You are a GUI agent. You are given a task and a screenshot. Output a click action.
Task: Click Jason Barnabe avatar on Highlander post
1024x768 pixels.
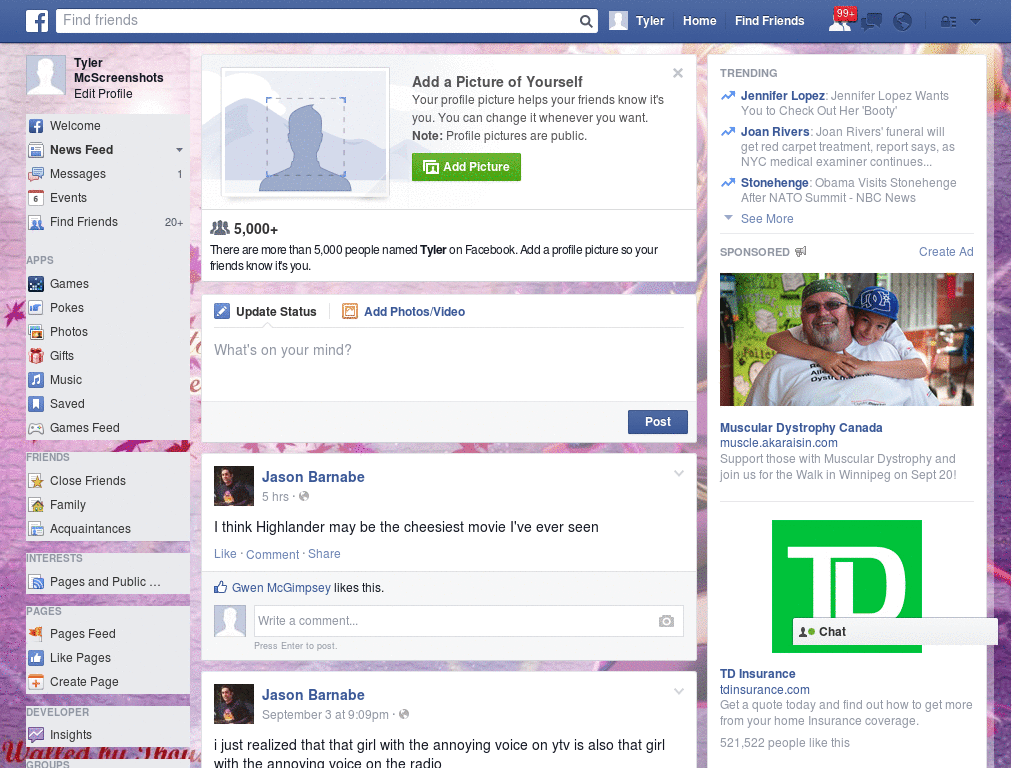coord(234,486)
